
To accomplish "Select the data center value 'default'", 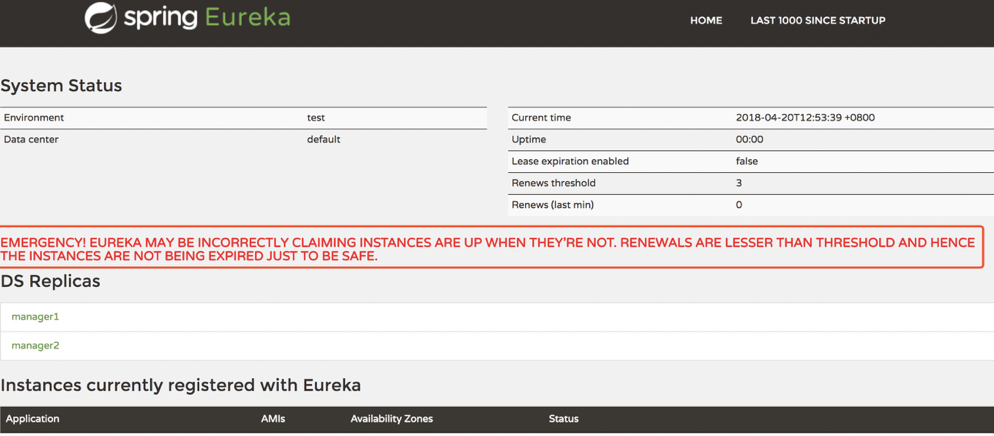I will [323, 139].
